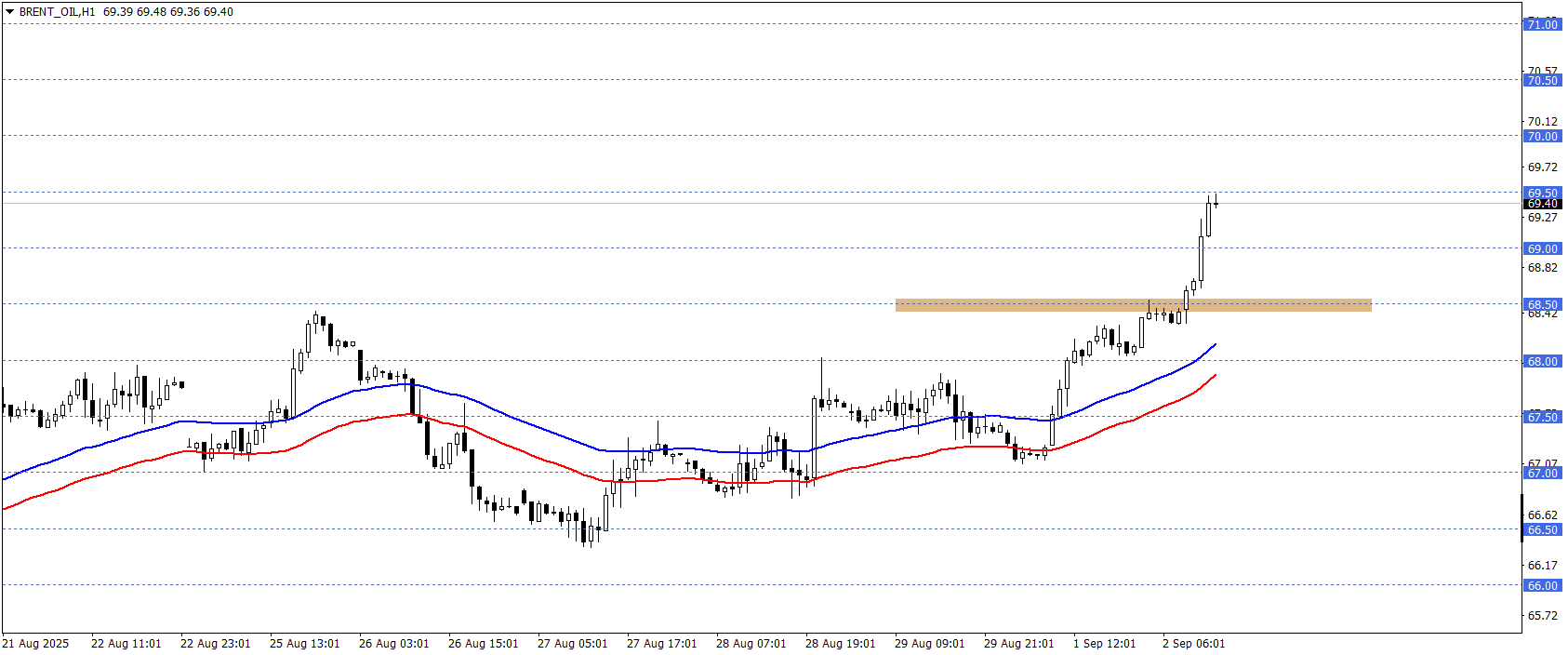Select the 69.50 price level label

click(x=1542, y=194)
